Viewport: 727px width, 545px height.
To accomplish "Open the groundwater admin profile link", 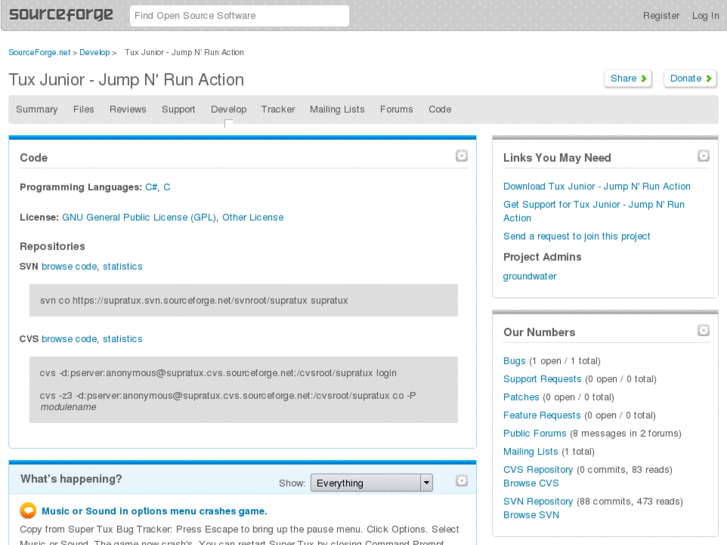I will (x=529, y=276).
